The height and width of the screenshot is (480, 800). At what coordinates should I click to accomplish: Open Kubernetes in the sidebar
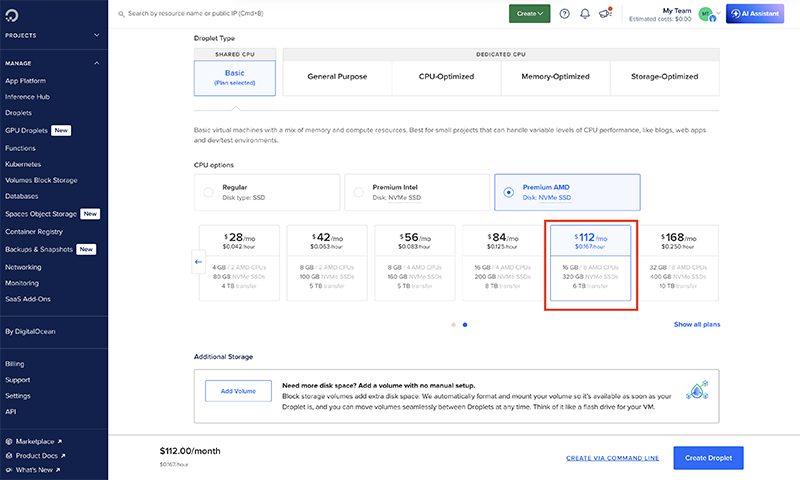pos(24,163)
